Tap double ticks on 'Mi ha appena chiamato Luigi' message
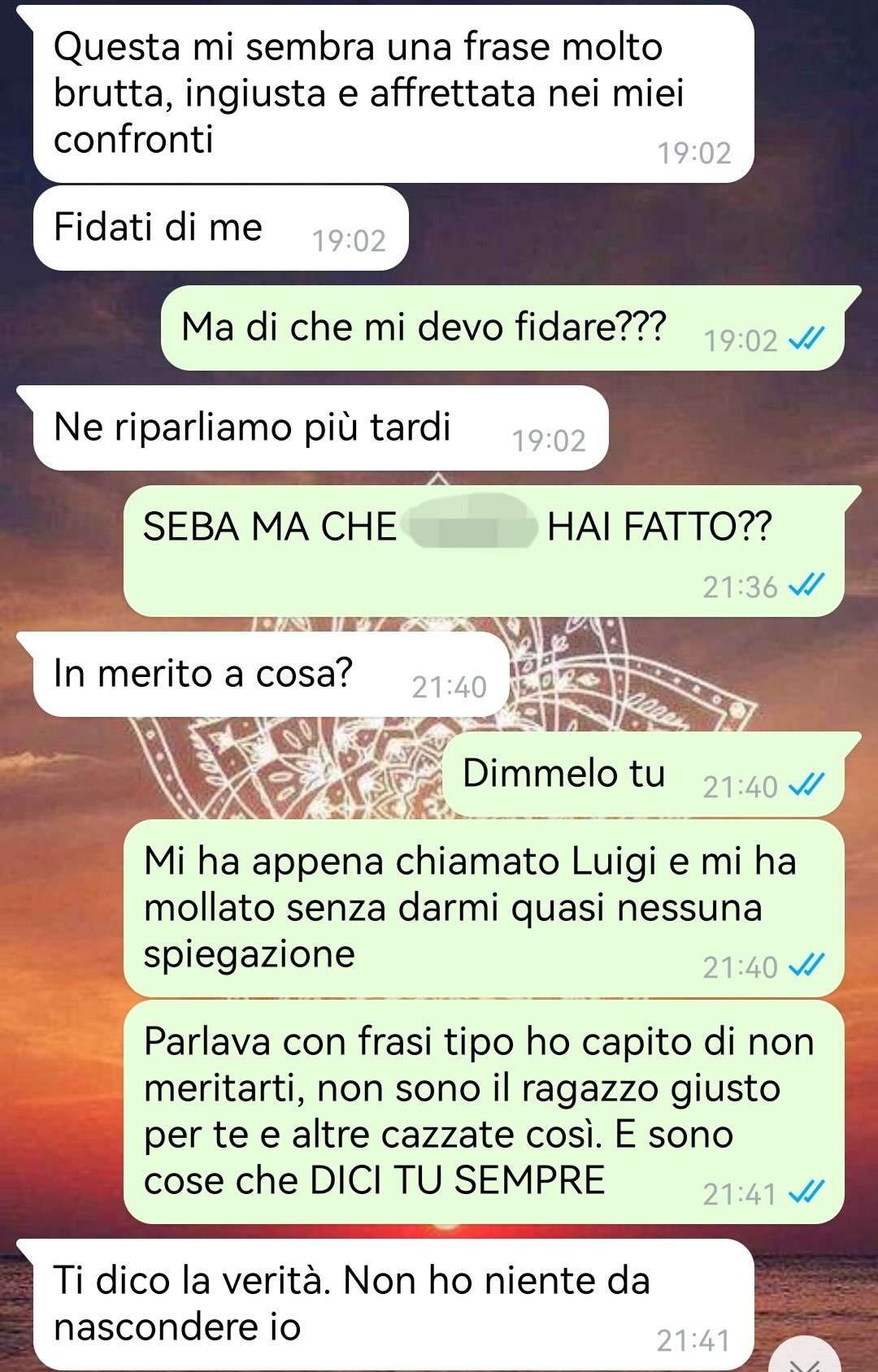The height and width of the screenshot is (1372, 878). click(806, 964)
